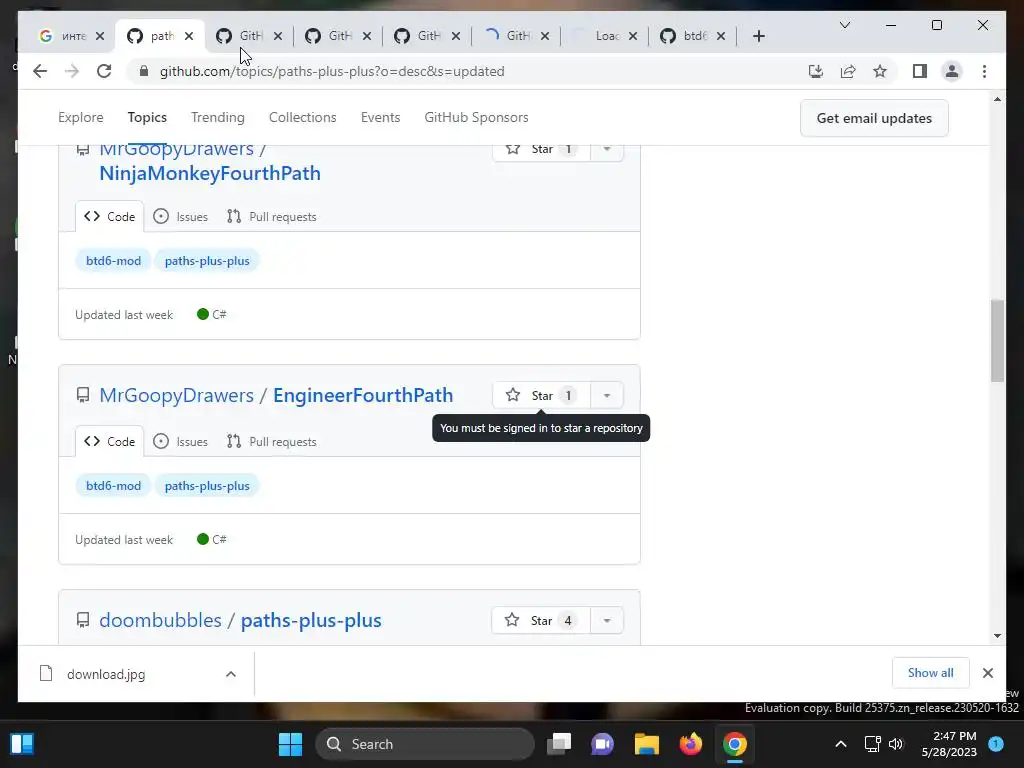
Task: Click paths-plus-plus tag under EngineerFourthPath
Action: [207, 486]
